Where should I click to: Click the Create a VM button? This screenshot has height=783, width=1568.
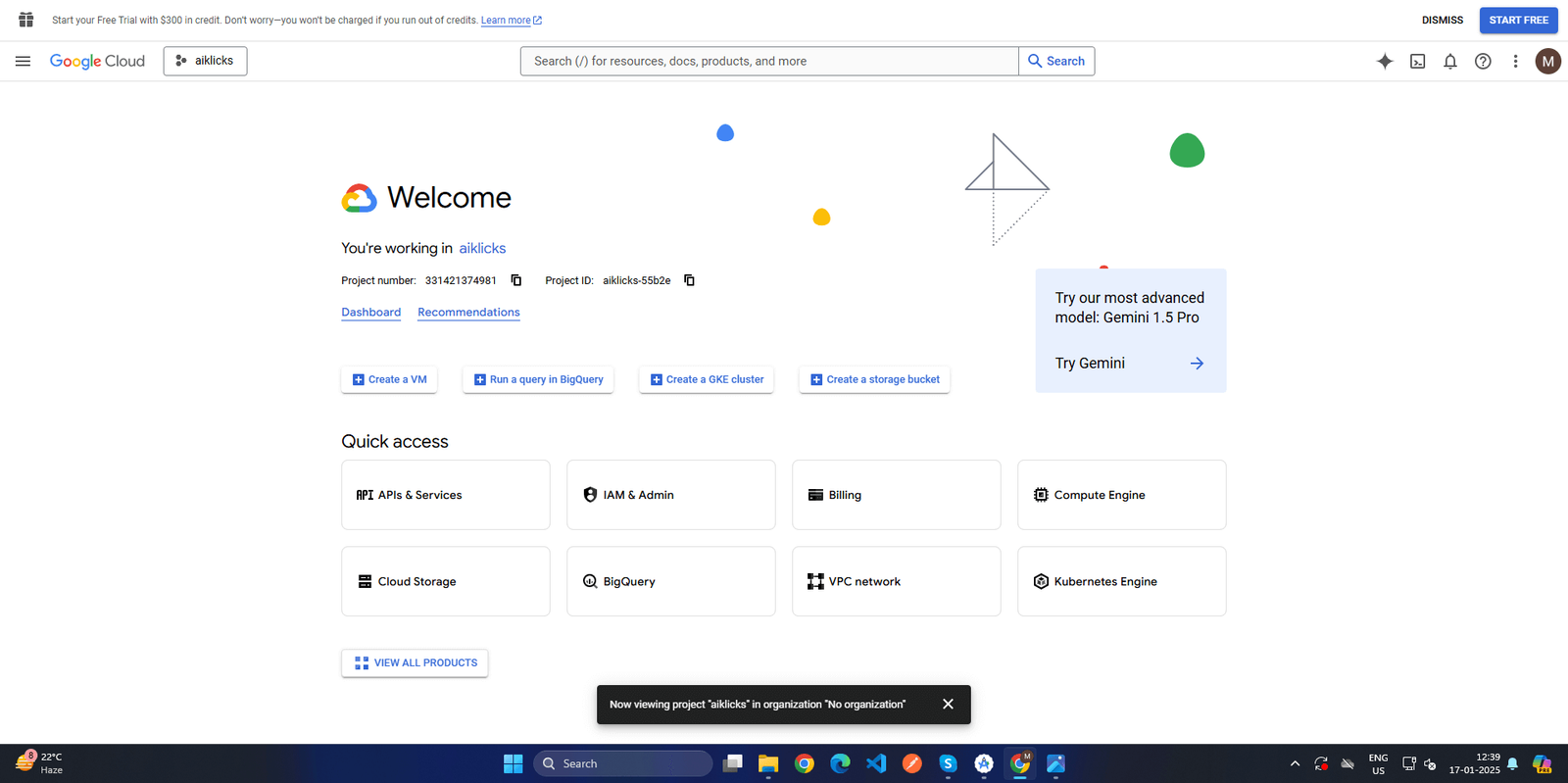click(389, 379)
